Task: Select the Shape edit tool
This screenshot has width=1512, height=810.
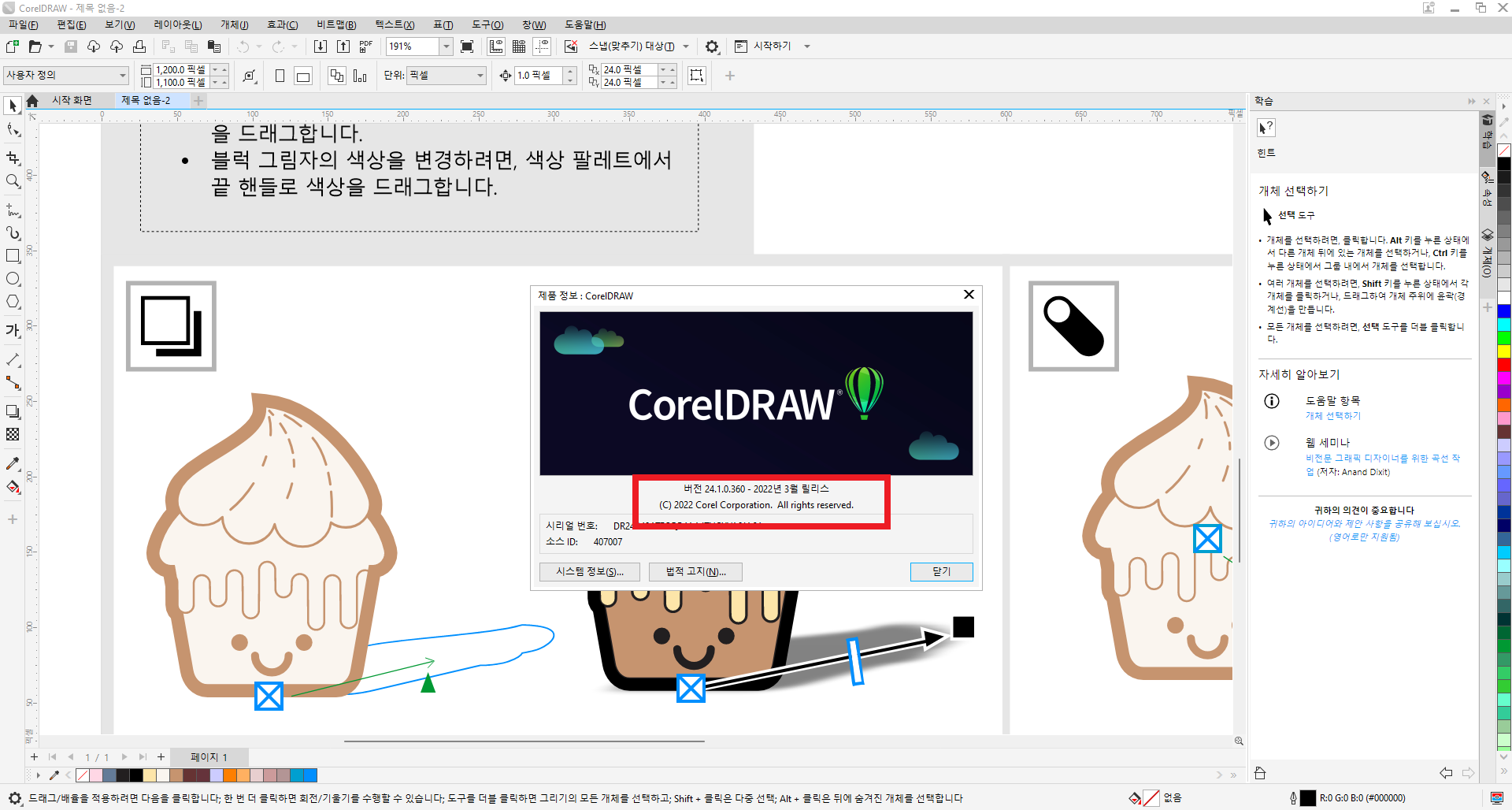Action: 13,130
